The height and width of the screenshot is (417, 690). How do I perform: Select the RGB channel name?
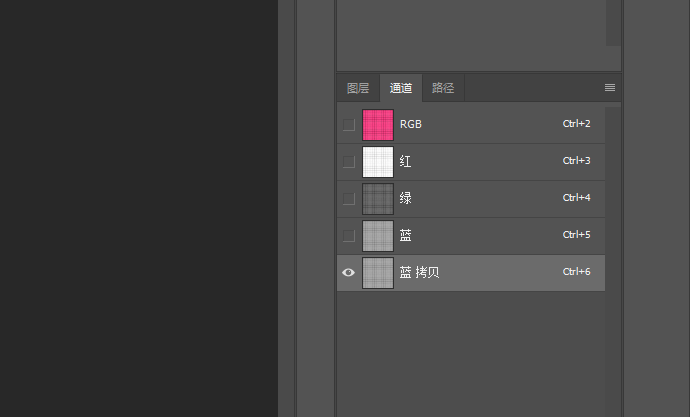[x=411, y=125]
